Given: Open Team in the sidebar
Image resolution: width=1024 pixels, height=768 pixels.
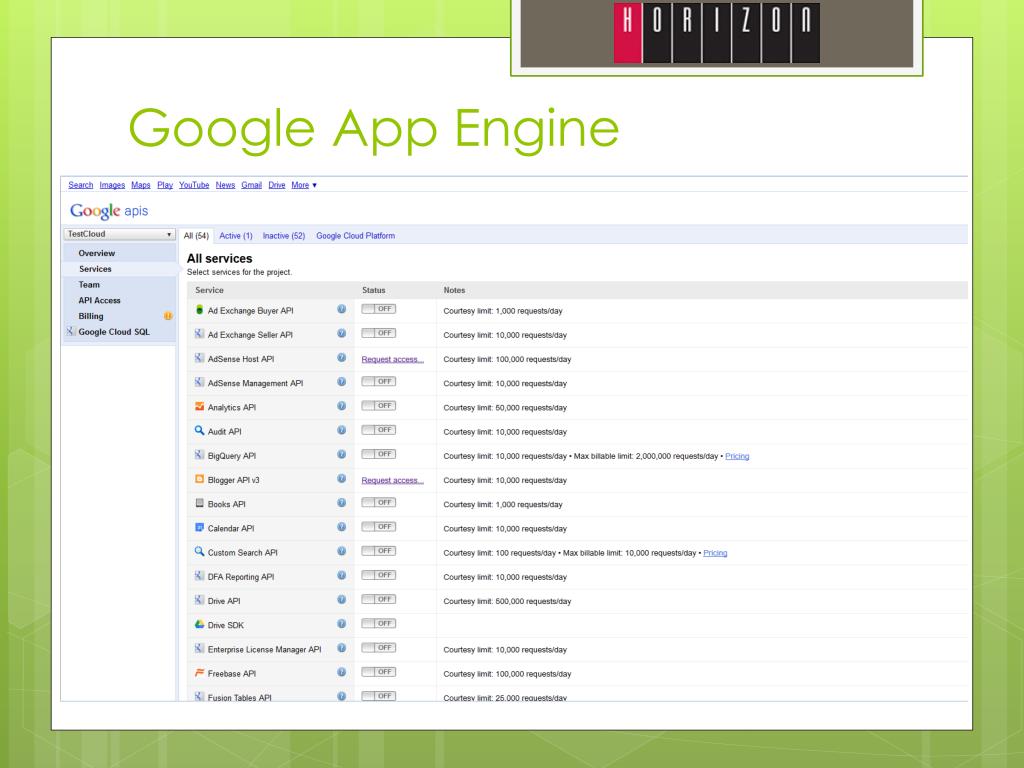Looking at the screenshot, I should pyautogui.click(x=89, y=285).
